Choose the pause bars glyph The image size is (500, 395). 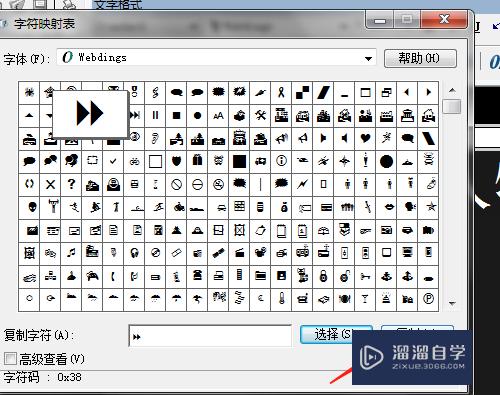(x=155, y=115)
